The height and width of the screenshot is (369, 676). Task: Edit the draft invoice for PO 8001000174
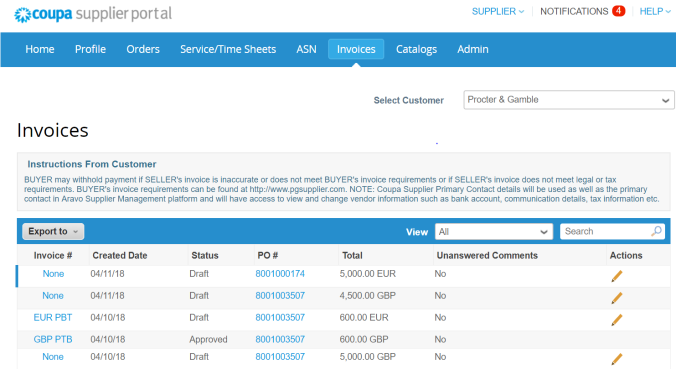[617, 276]
